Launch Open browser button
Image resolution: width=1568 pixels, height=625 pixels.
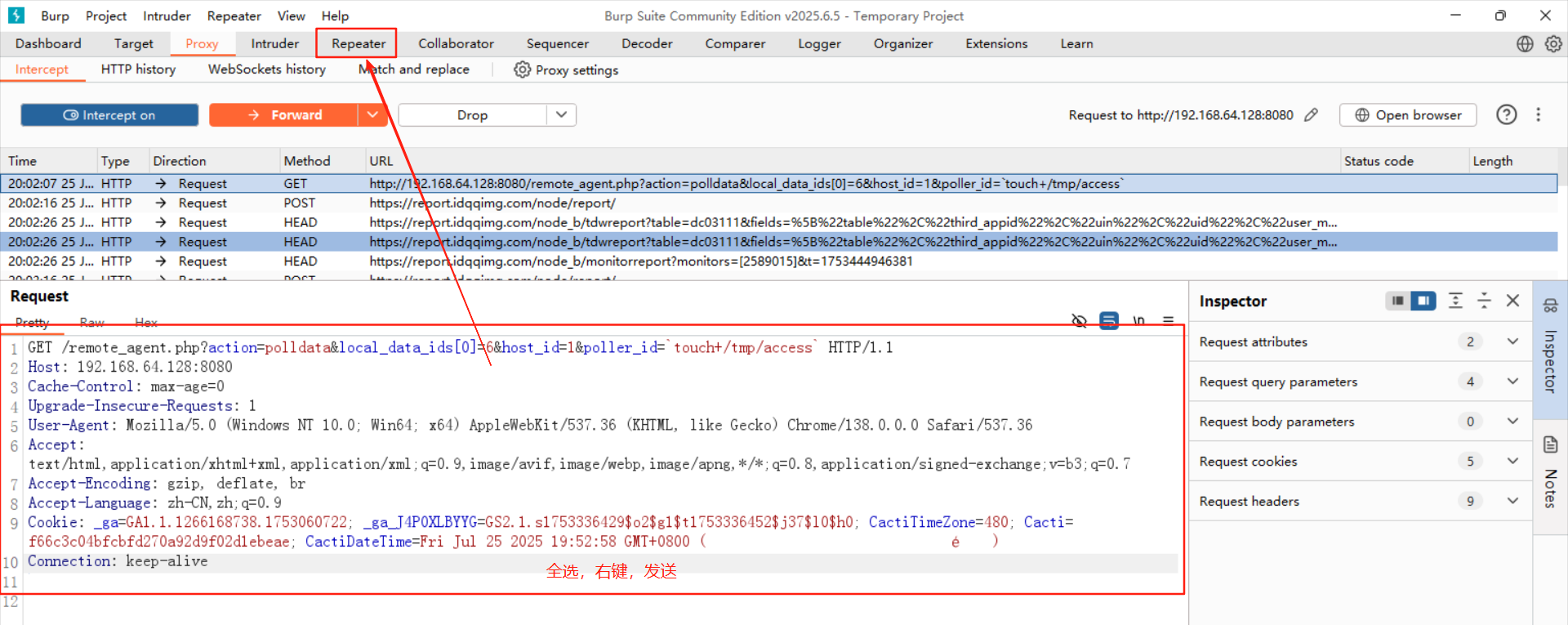(x=1408, y=115)
